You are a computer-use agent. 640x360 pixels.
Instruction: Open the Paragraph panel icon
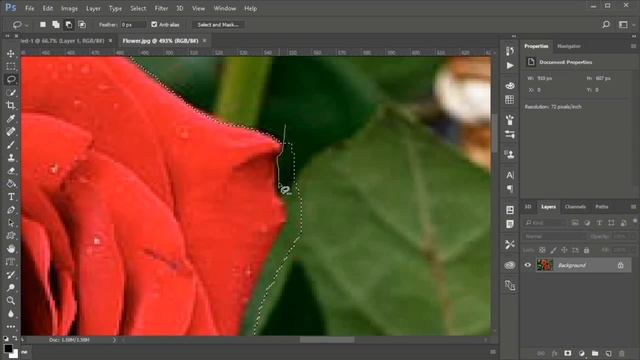pyautogui.click(x=510, y=189)
